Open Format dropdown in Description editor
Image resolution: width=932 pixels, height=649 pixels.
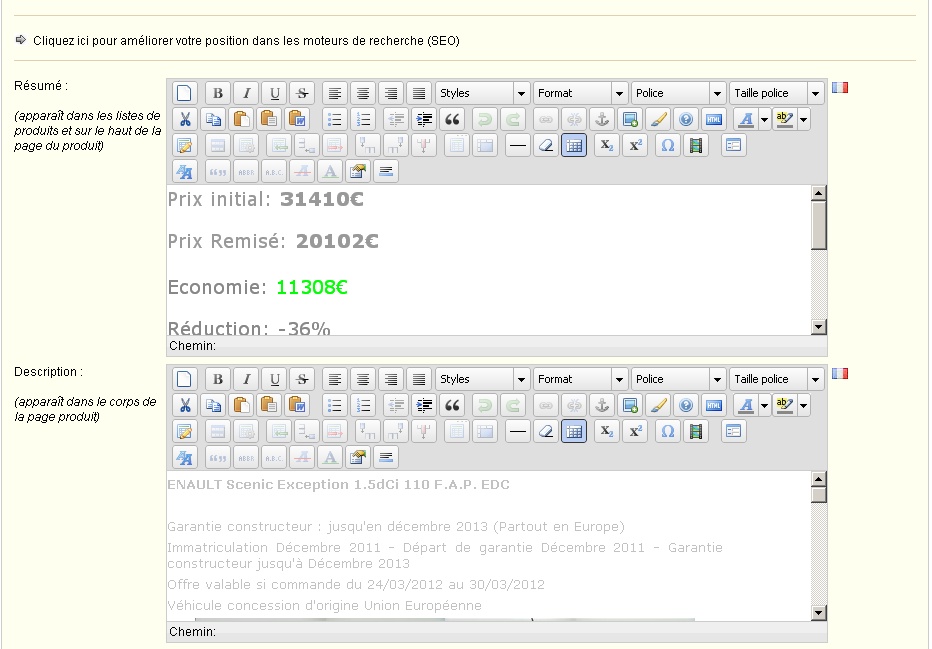pyautogui.click(x=580, y=379)
